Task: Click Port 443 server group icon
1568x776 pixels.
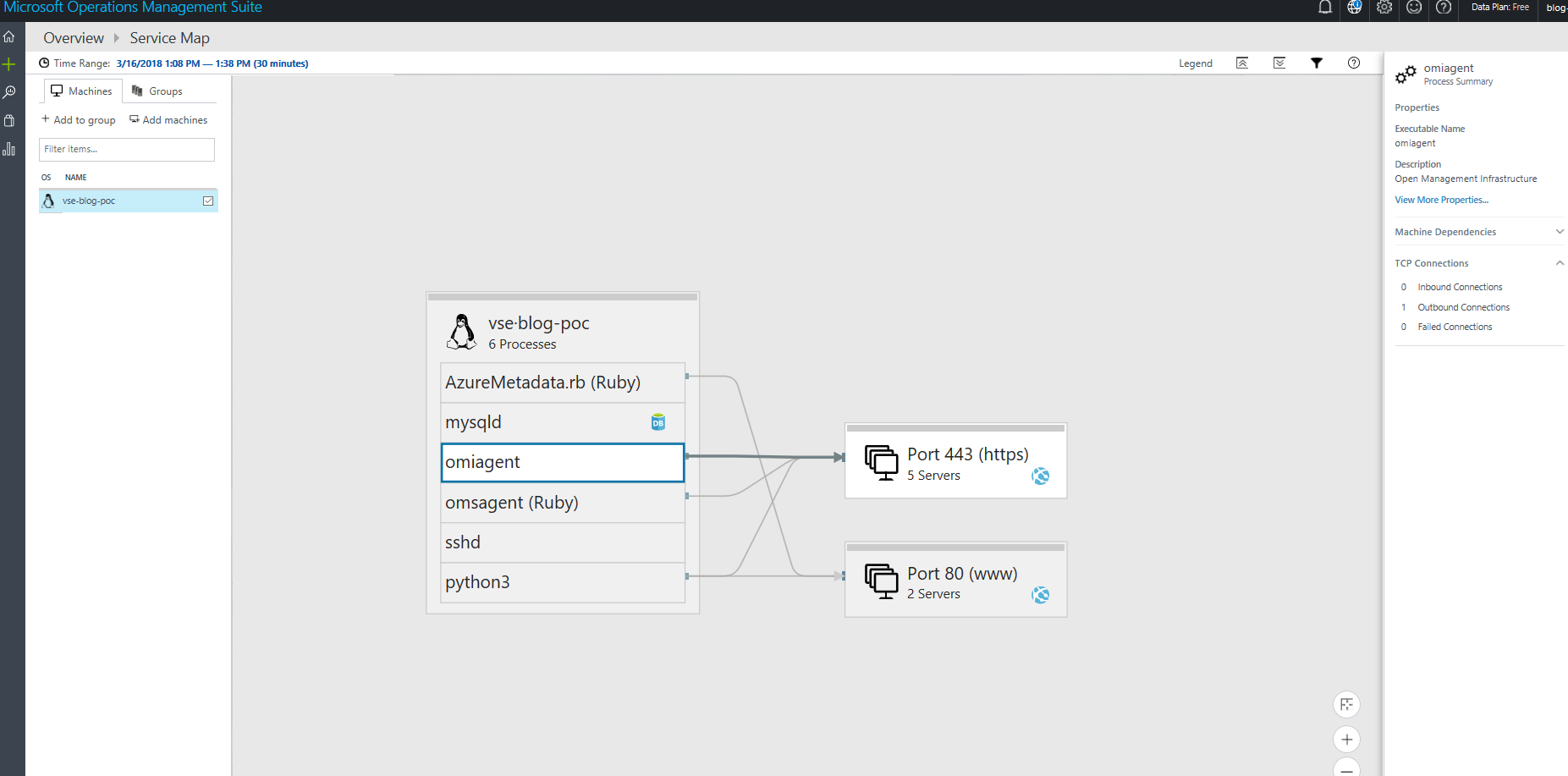Action: pyautogui.click(x=882, y=463)
